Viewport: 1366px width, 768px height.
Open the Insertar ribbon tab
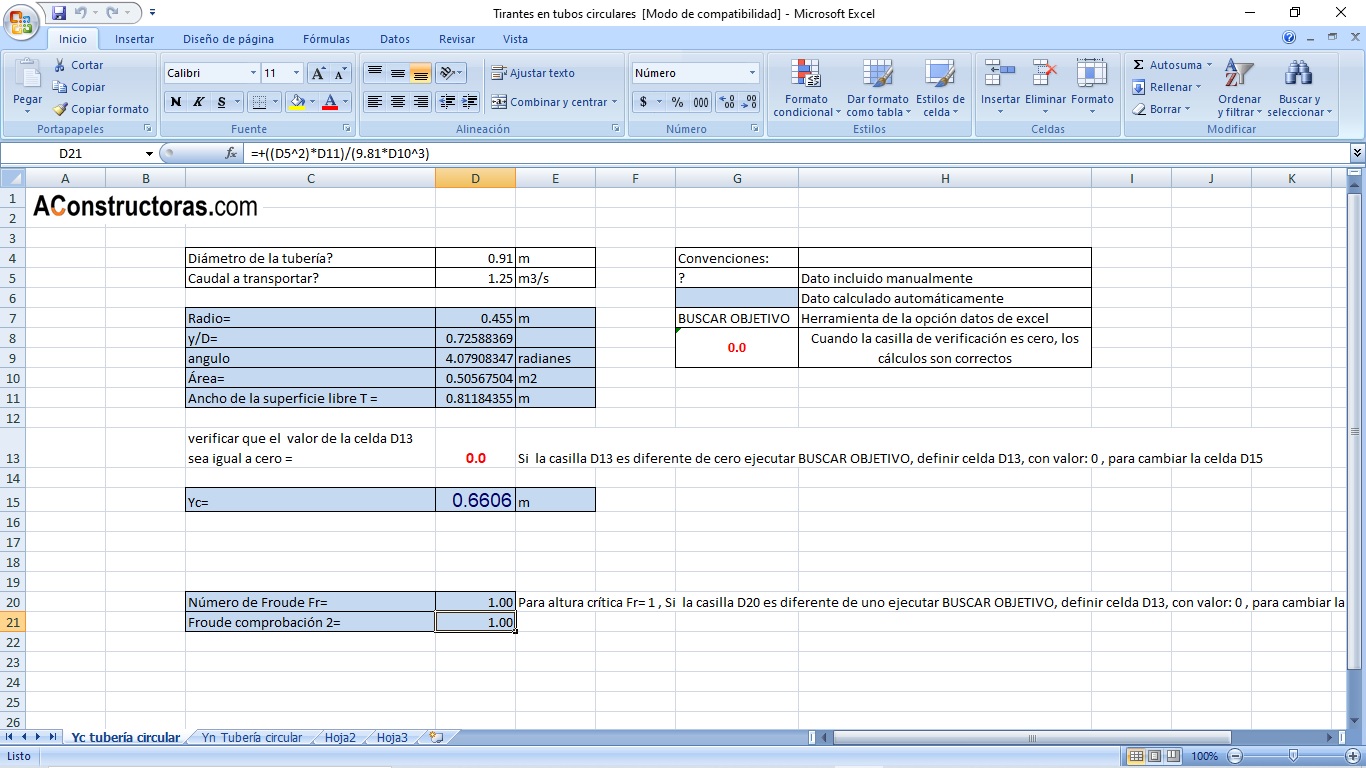pos(134,39)
